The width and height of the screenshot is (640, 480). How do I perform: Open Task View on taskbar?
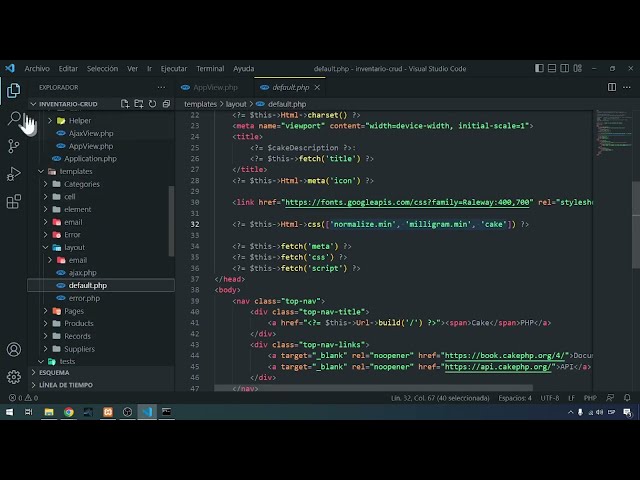pyautogui.click(x=29, y=412)
